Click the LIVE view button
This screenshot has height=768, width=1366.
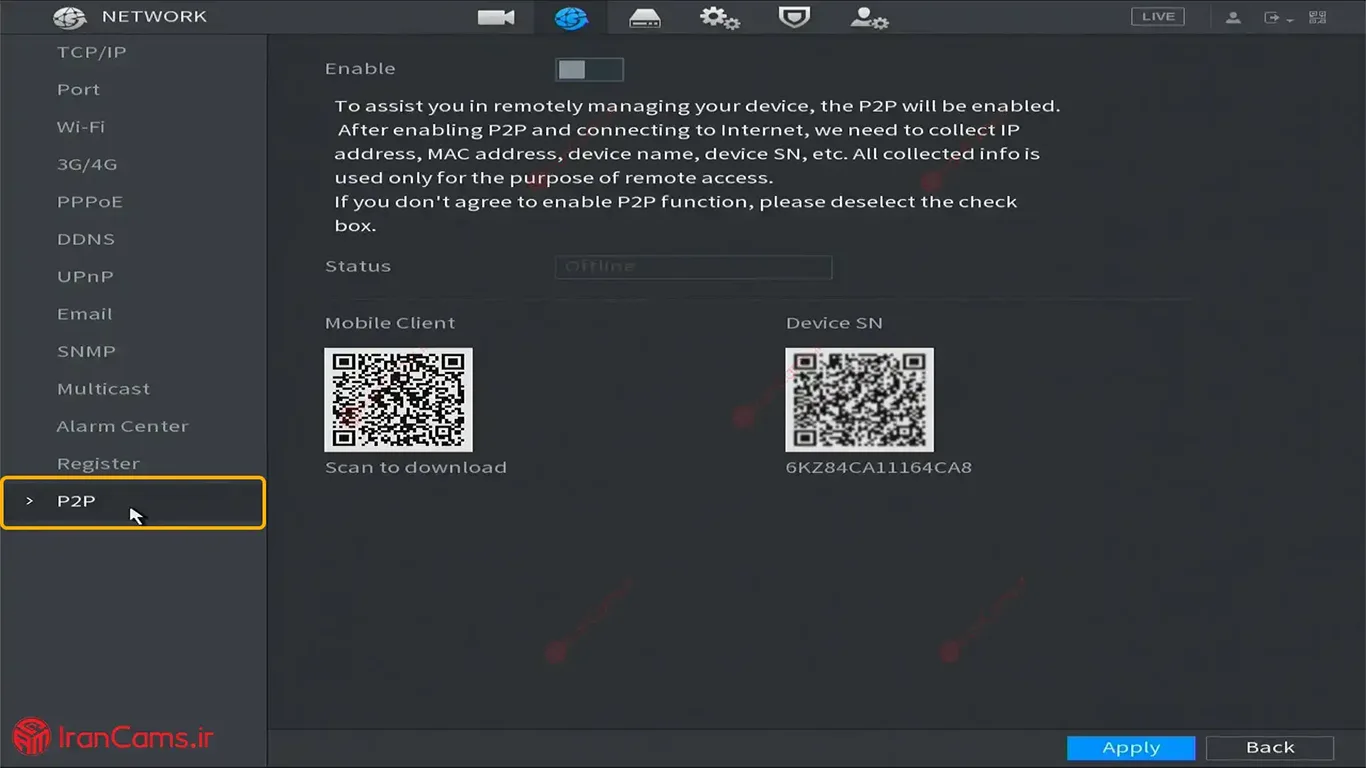pos(1158,16)
